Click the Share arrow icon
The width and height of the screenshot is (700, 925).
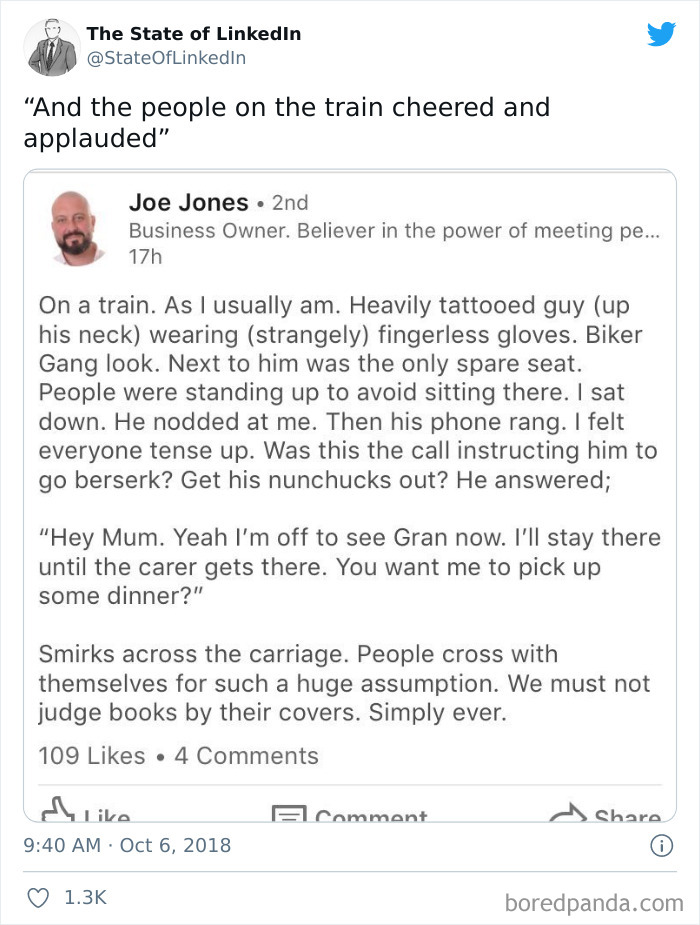click(x=567, y=813)
